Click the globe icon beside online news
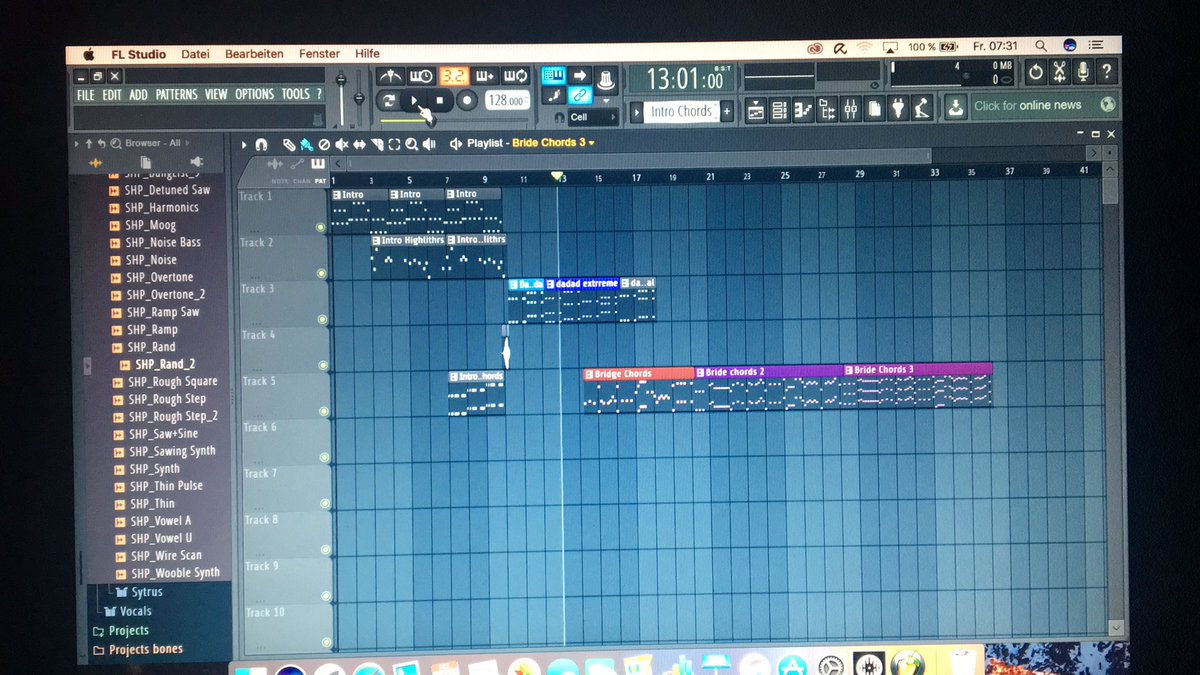This screenshot has width=1200, height=675. pos(1107,105)
